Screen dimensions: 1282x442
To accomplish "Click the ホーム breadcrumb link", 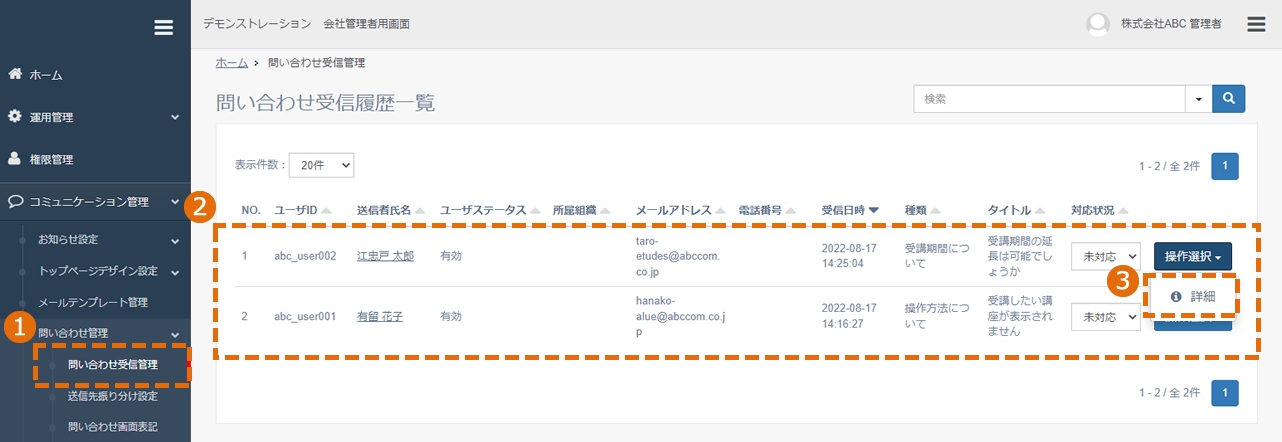I will click(x=232, y=62).
